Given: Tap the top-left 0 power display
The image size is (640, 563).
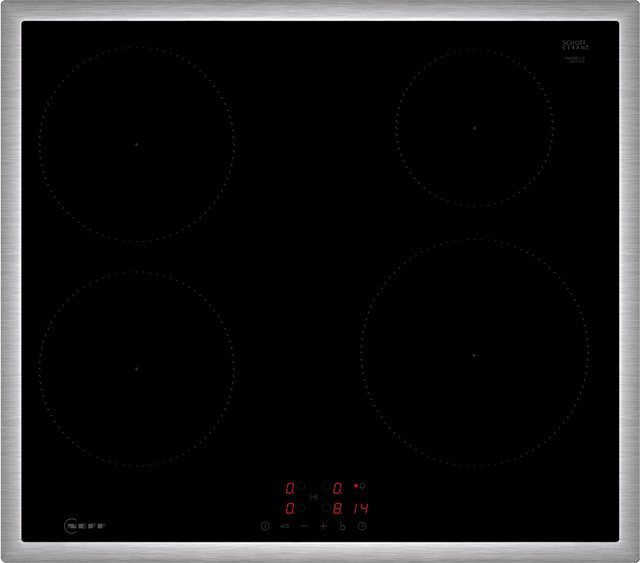Looking at the screenshot, I should (290, 488).
